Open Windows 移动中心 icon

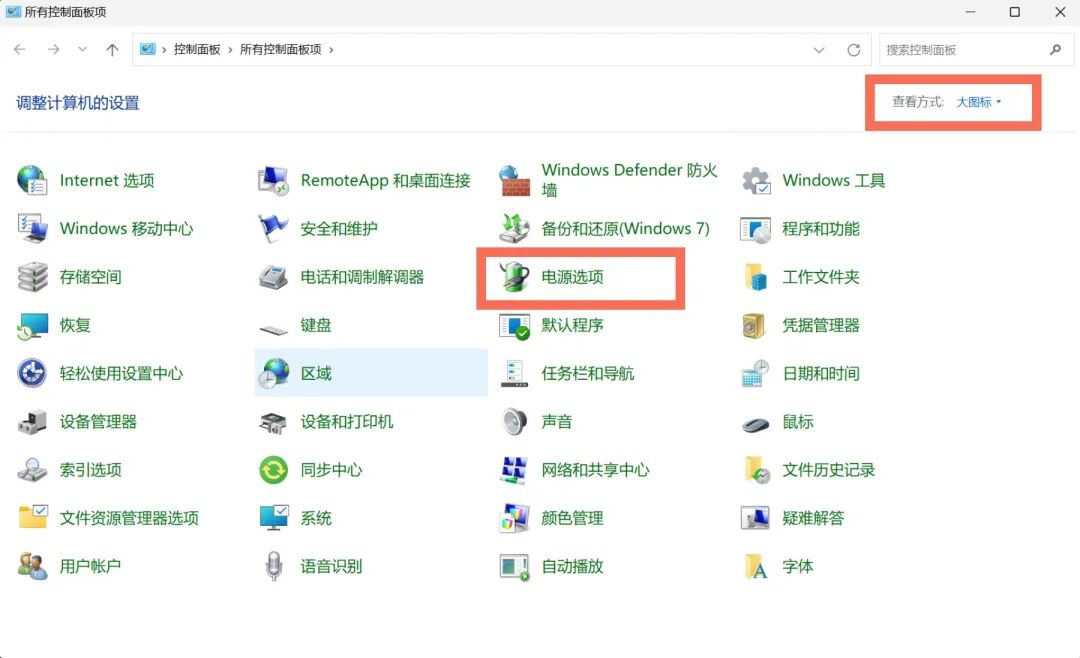32,229
